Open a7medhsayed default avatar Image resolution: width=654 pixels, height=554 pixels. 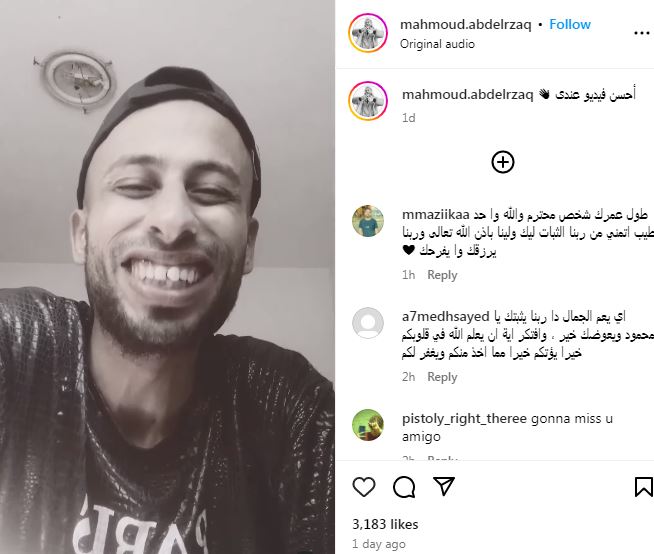pyautogui.click(x=368, y=323)
